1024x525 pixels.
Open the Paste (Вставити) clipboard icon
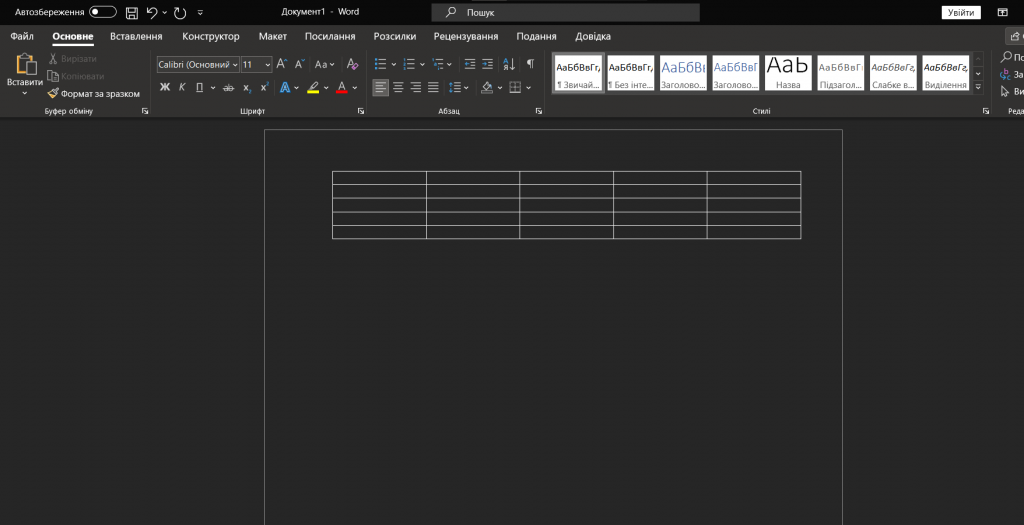click(x=25, y=65)
